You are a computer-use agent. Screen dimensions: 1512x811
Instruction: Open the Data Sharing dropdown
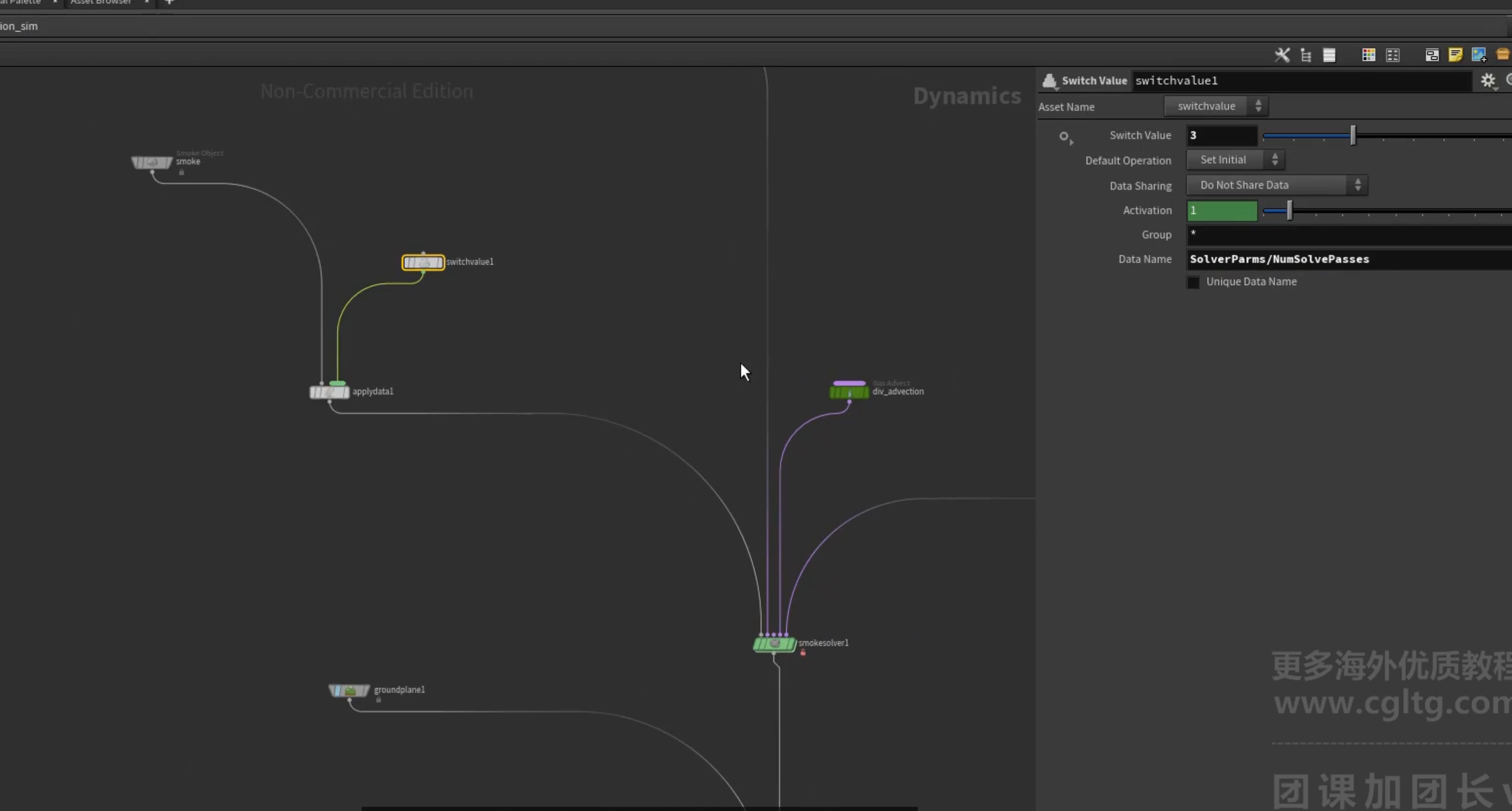click(x=1276, y=185)
